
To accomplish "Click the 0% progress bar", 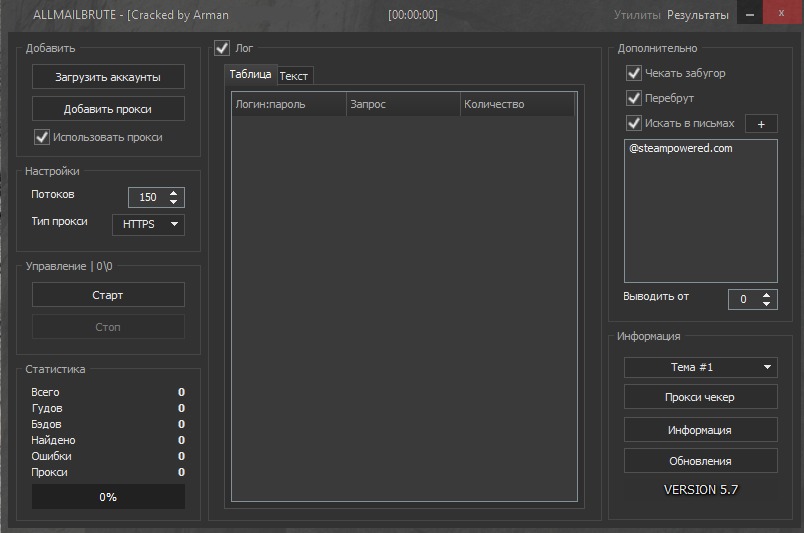I will coord(108,497).
